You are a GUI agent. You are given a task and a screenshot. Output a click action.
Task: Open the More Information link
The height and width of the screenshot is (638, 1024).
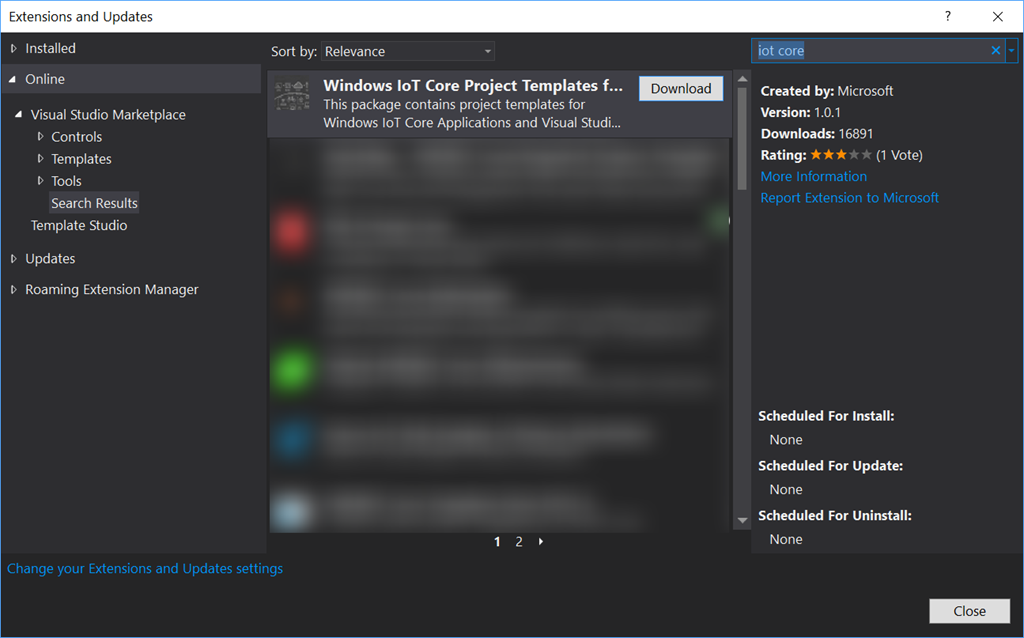click(814, 176)
